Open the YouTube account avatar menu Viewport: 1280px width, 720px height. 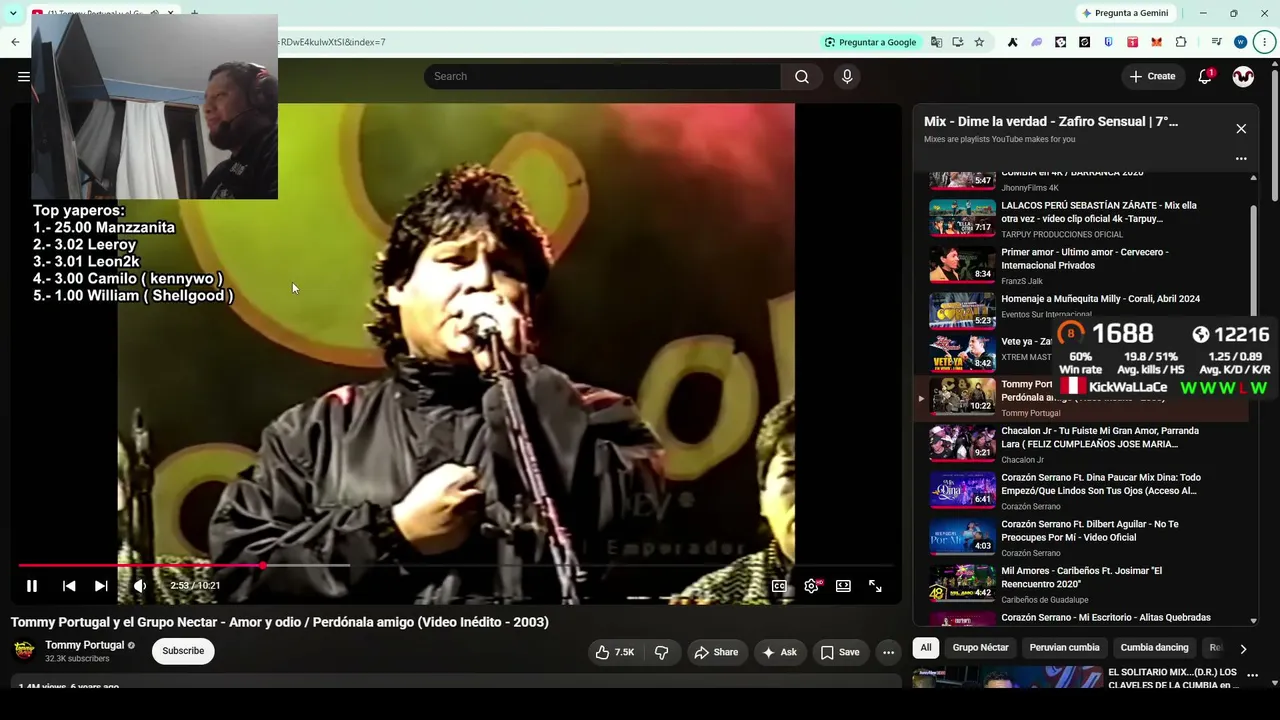(1243, 76)
